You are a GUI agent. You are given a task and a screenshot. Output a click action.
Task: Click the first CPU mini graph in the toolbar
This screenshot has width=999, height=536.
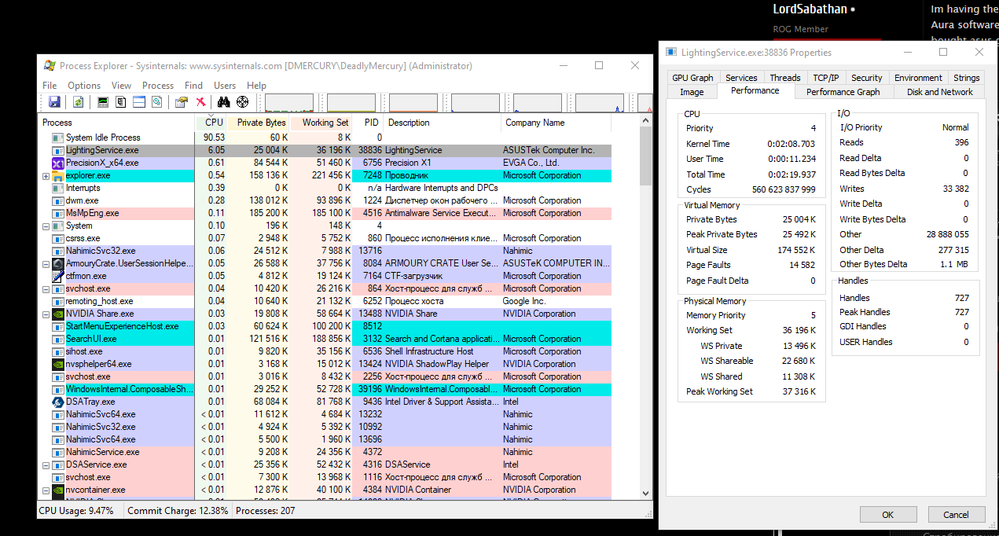[289, 103]
